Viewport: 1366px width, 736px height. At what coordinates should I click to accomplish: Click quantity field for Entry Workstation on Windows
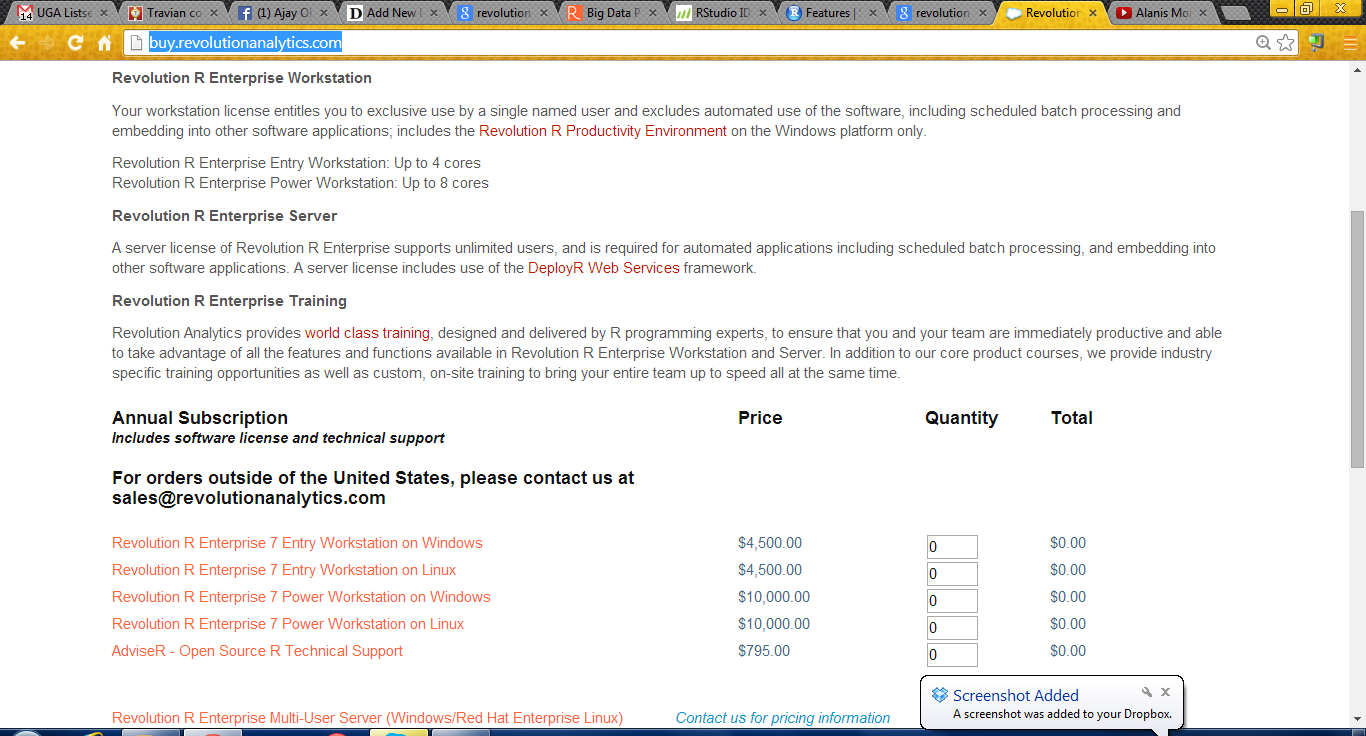click(x=951, y=547)
